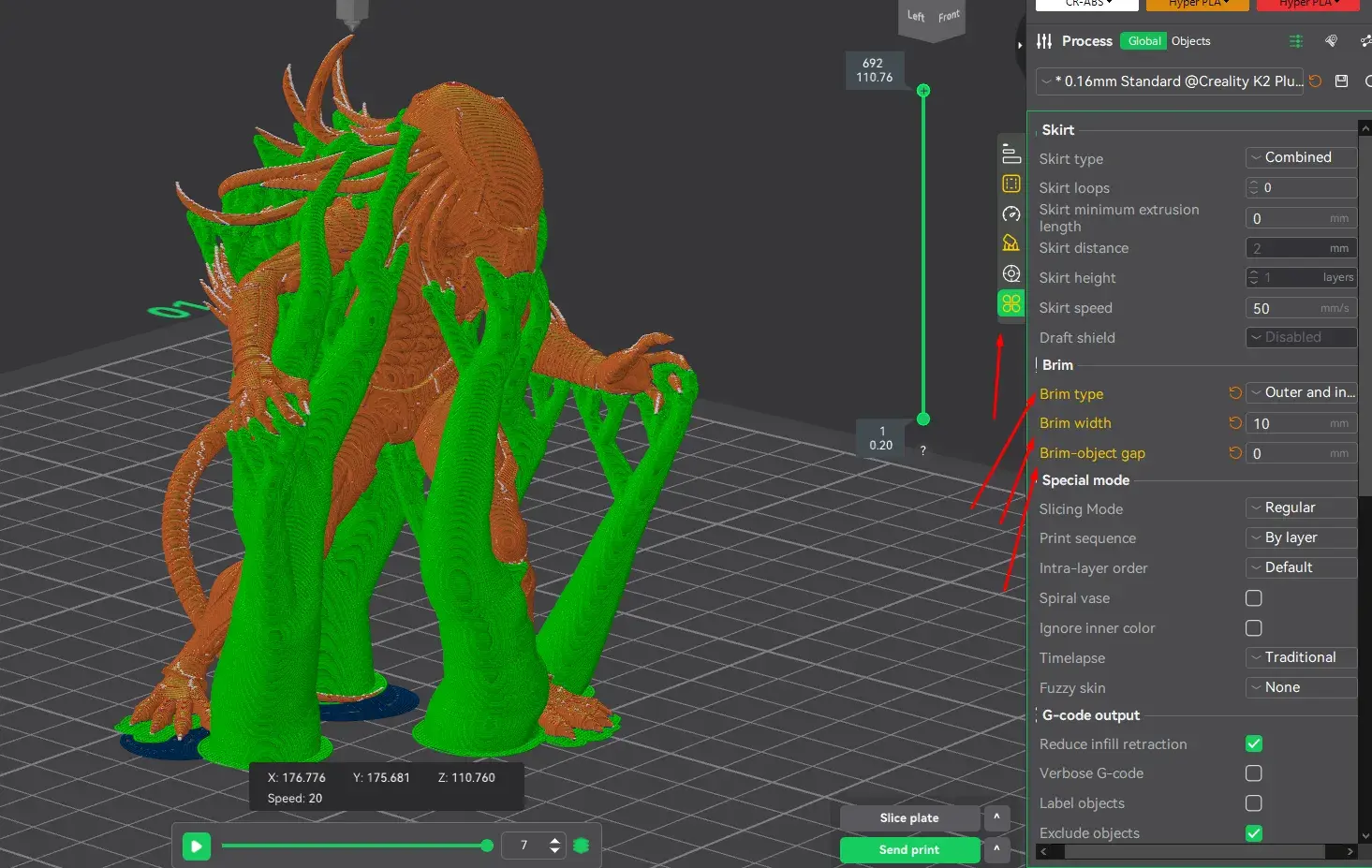Click the Slice plate button

click(x=908, y=818)
